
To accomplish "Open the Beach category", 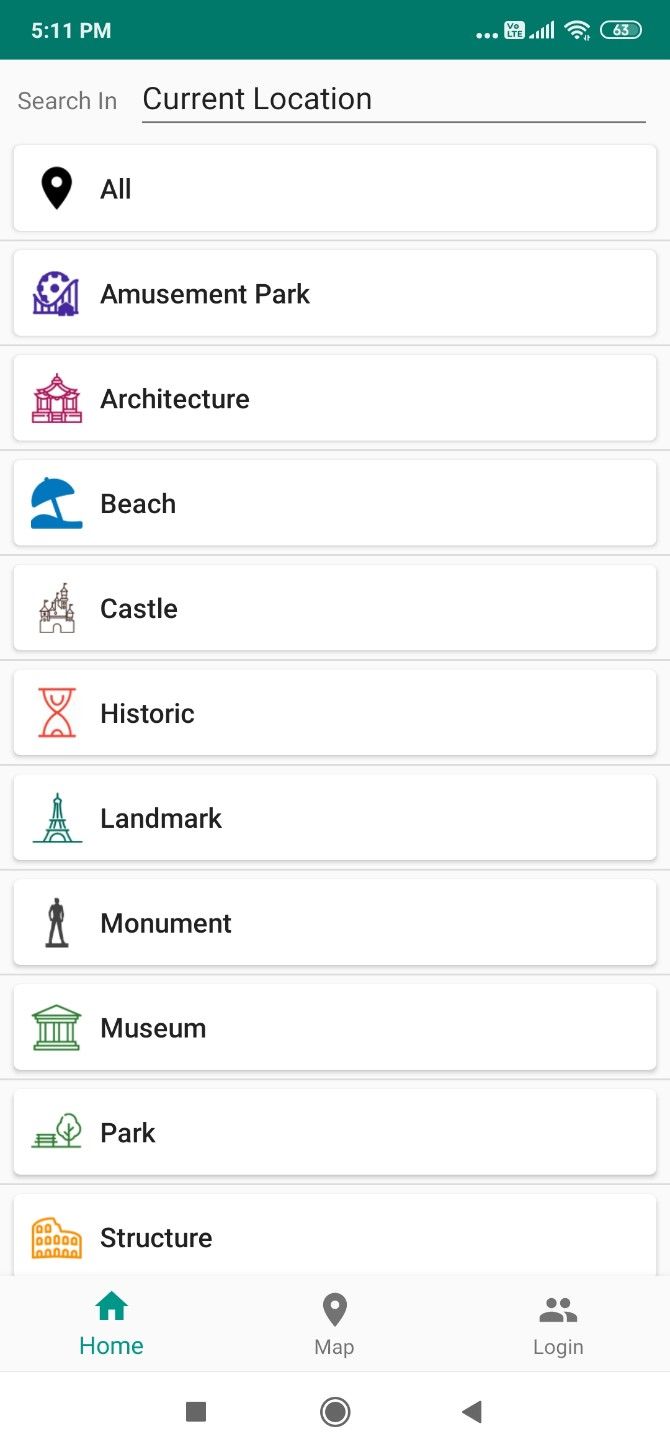I will (335, 503).
